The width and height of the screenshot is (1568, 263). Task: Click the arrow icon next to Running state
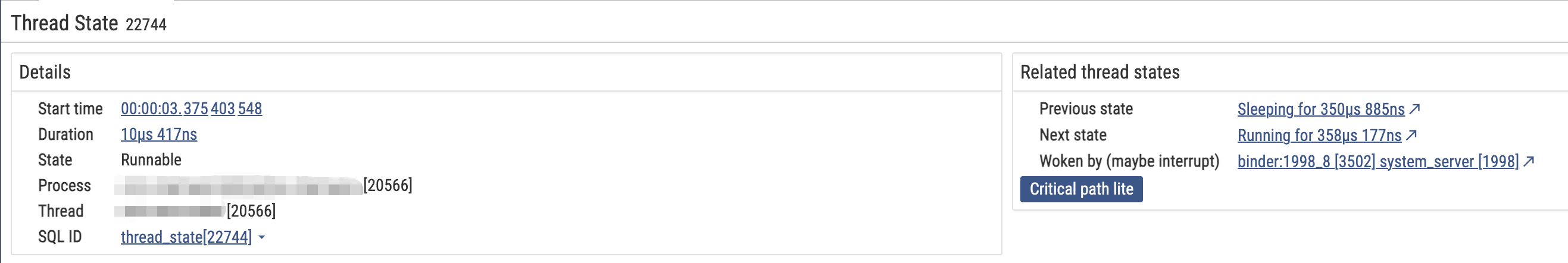1411,135
